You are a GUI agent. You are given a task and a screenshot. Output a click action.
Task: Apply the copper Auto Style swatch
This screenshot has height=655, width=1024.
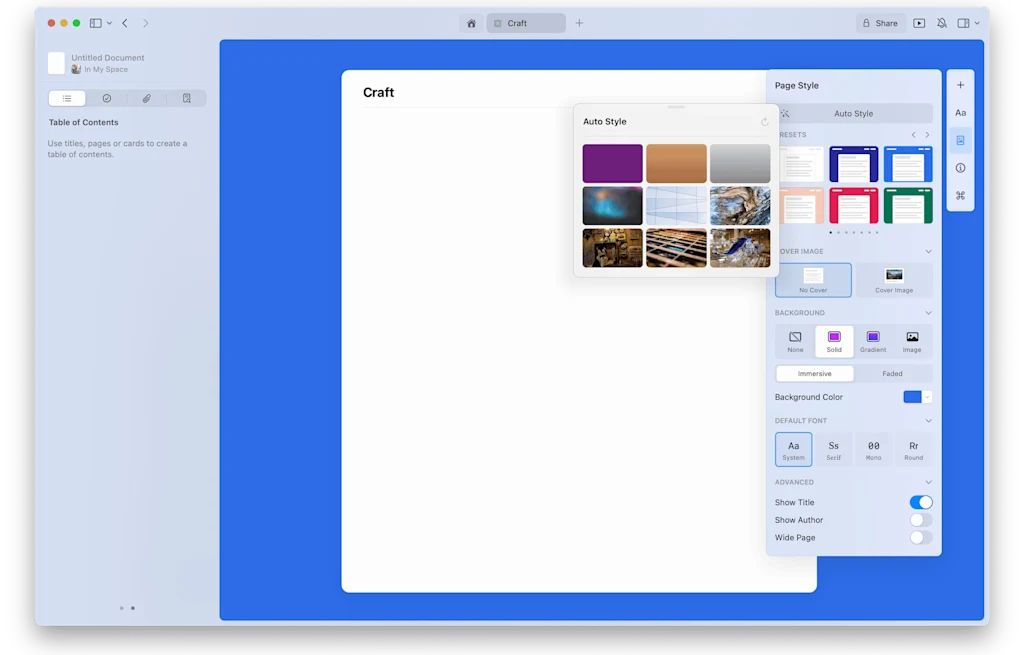[x=676, y=163]
